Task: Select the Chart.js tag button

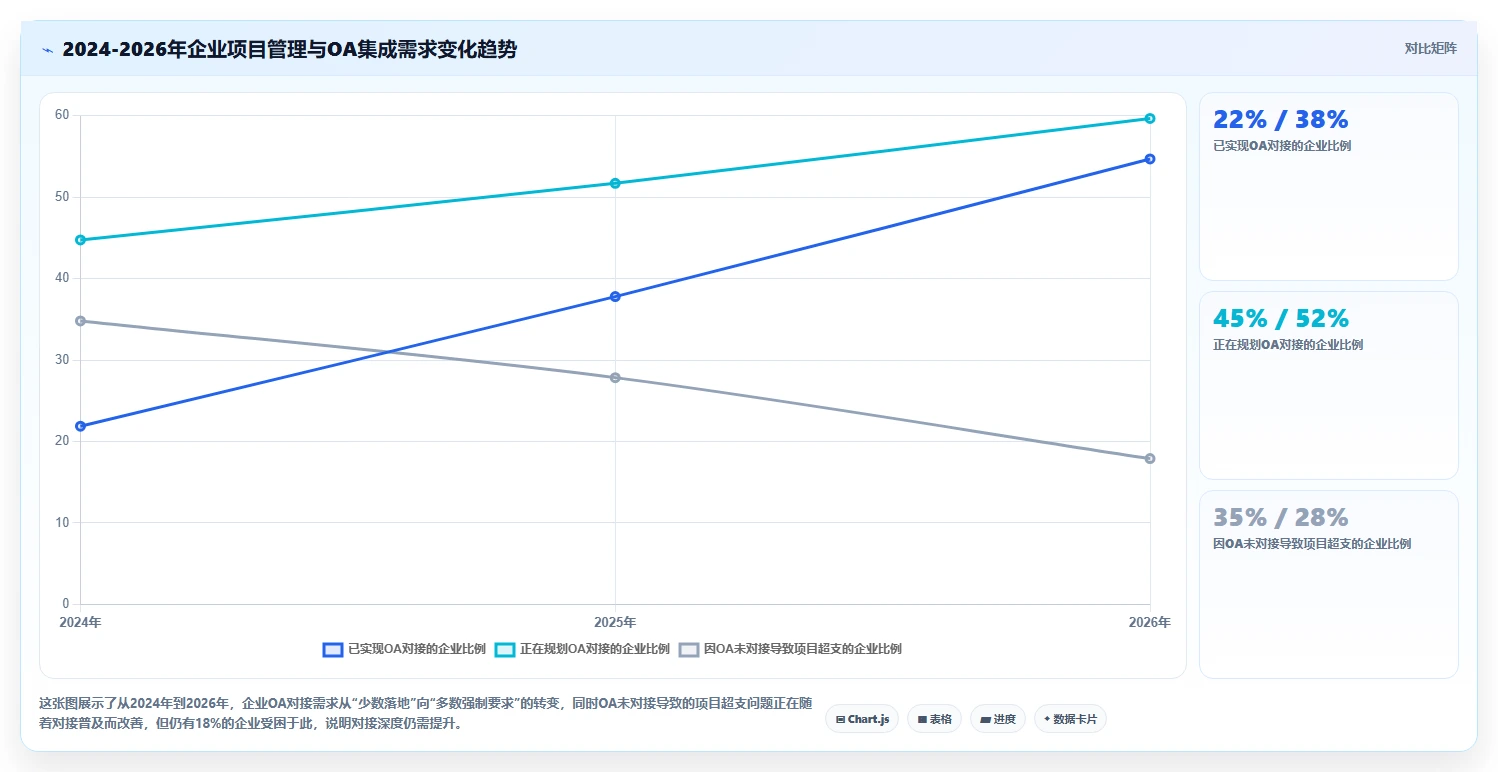Action: coord(862,719)
